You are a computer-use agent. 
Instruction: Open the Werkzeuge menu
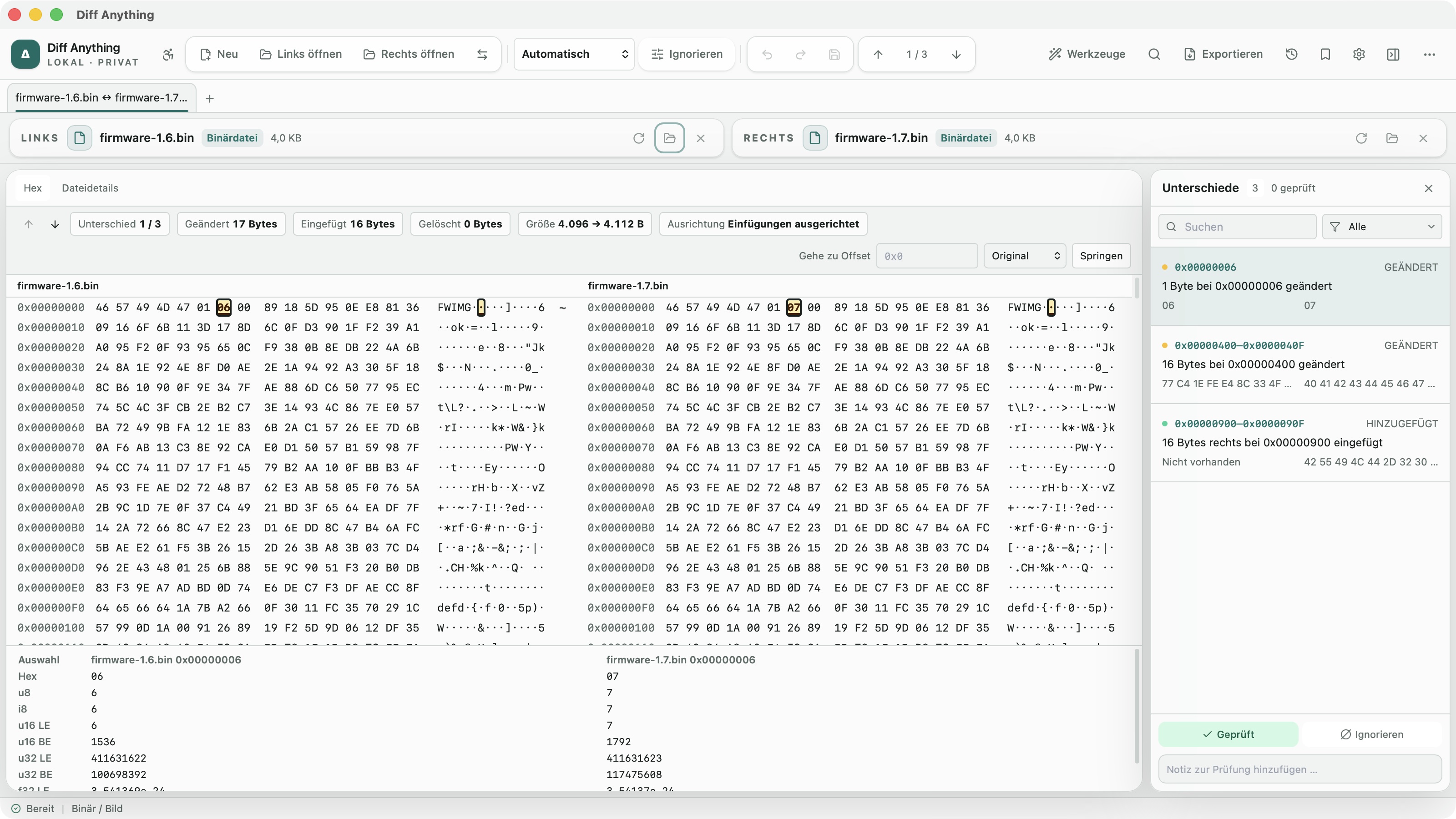tap(1087, 54)
